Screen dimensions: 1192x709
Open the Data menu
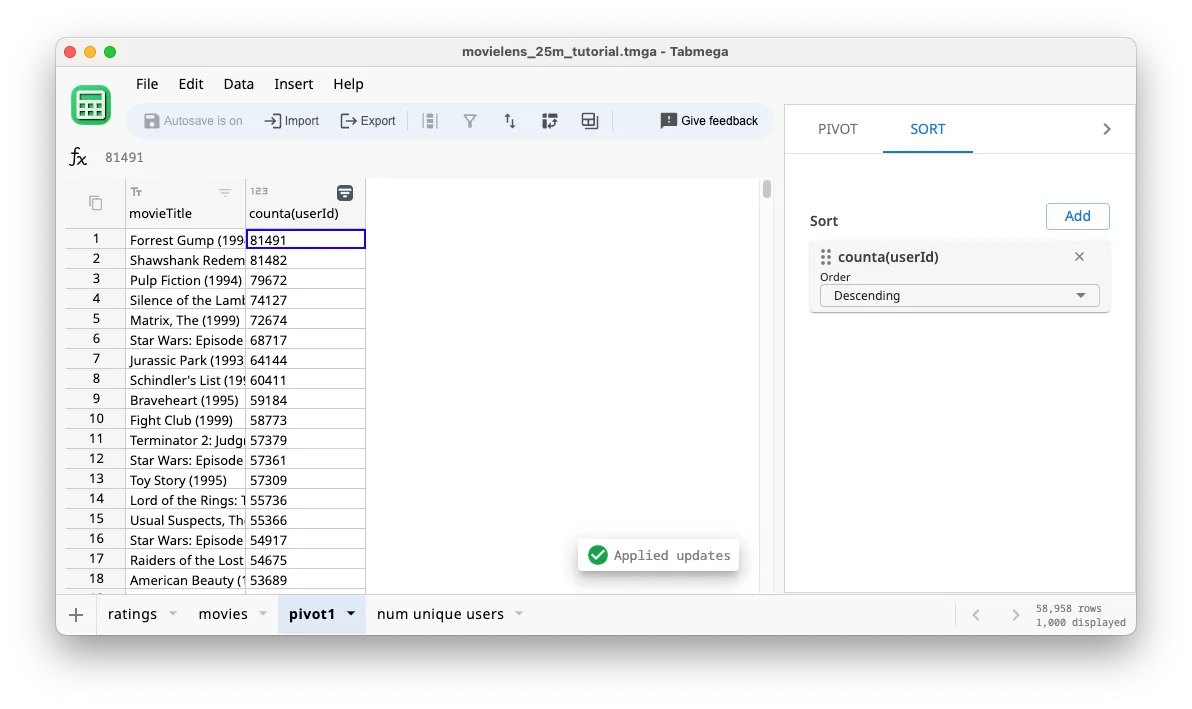(x=238, y=84)
